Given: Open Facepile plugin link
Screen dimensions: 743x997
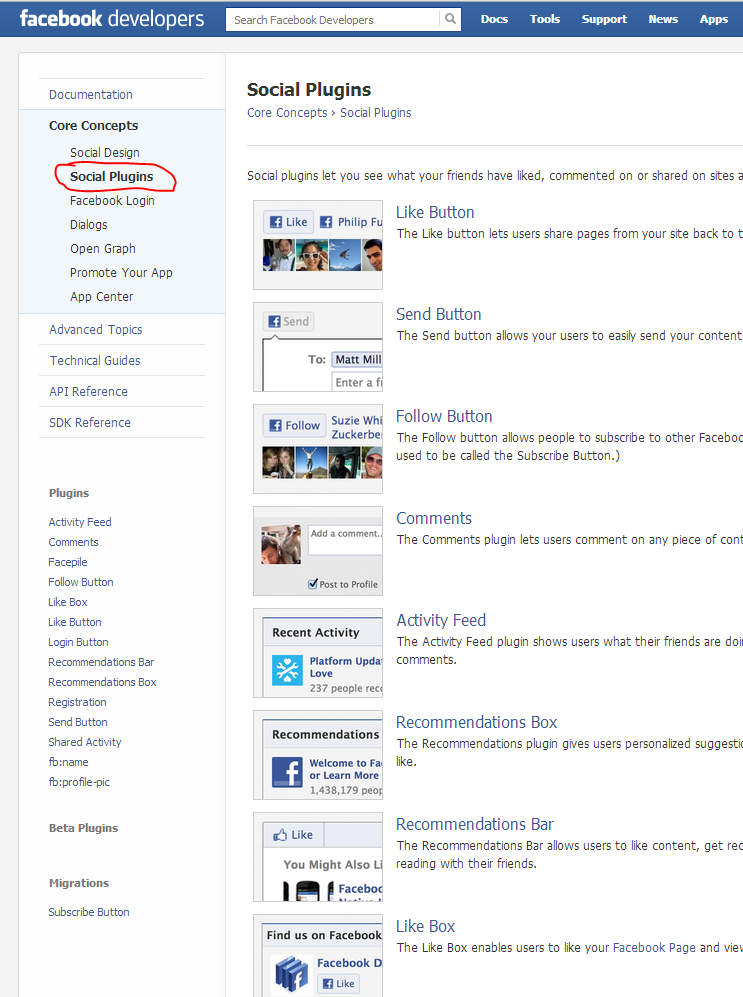Looking at the screenshot, I should tap(68, 562).
